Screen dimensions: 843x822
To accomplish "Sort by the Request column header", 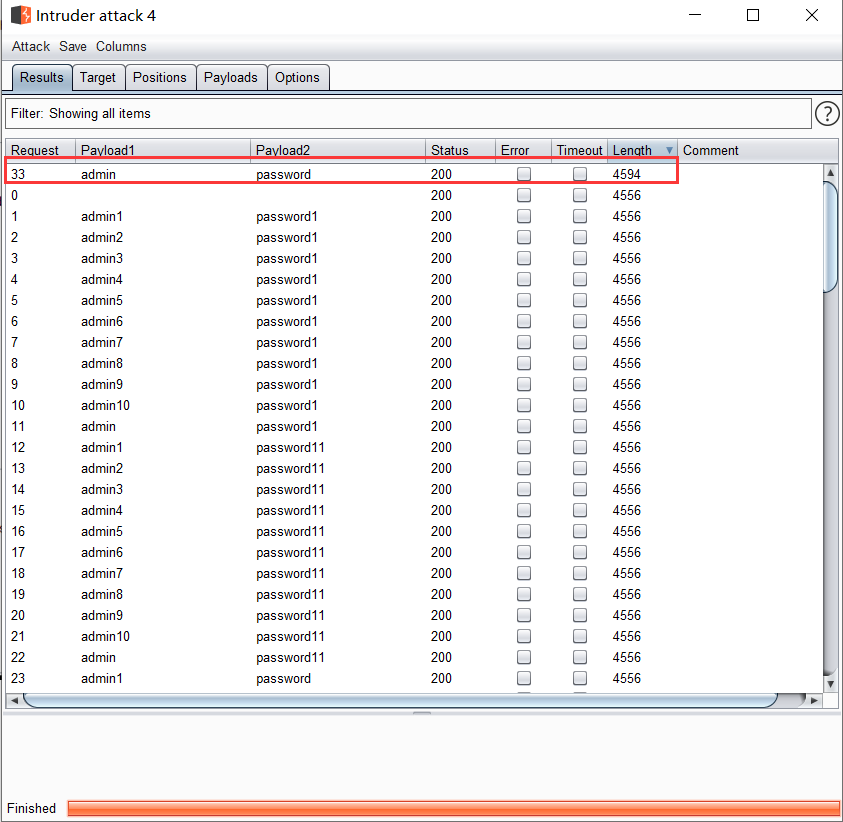I will click(40, 150).
